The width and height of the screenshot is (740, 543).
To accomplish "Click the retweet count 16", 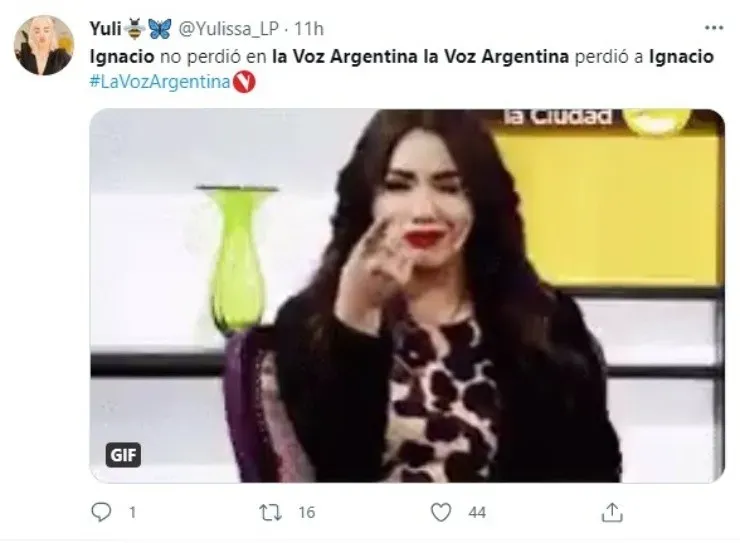I will click(307, 512).
